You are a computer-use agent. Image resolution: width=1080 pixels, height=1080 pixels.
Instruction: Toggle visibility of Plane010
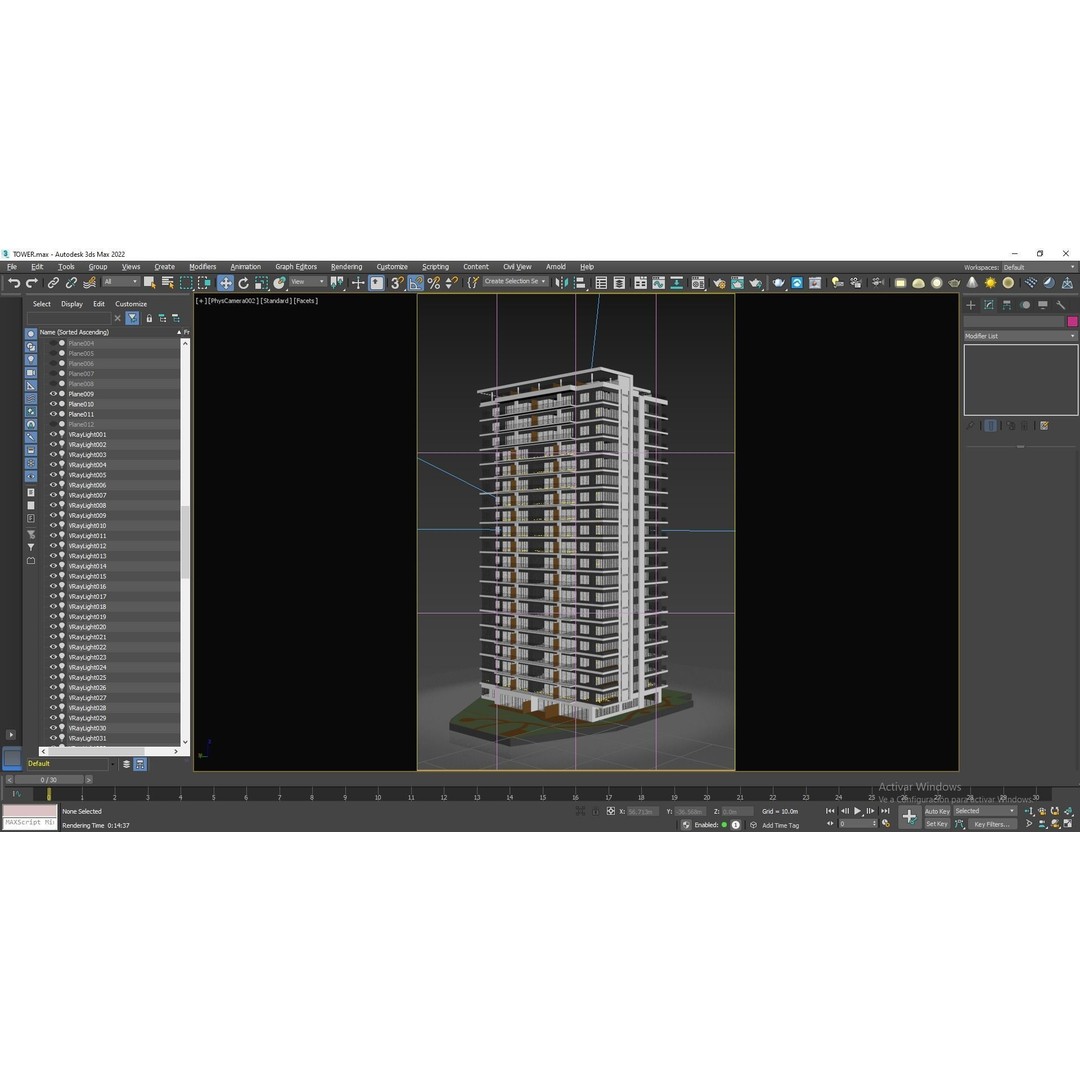(53, 404)
